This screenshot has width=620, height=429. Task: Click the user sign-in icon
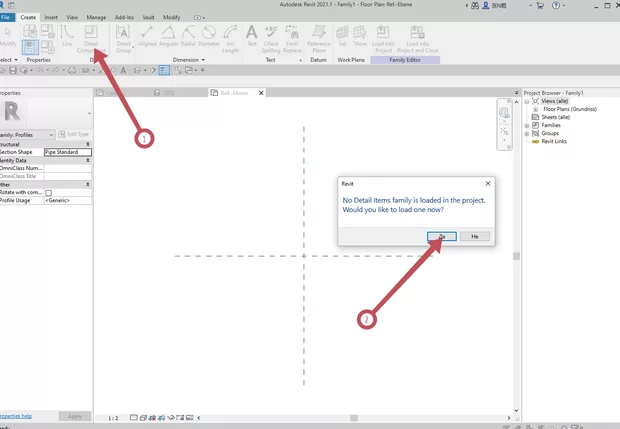pyautogui.click(x=486, y=6)
